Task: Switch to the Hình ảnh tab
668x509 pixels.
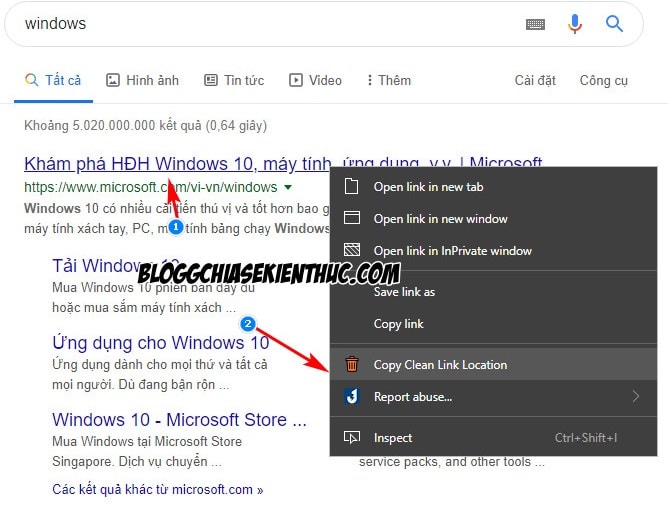Action: coord(143,80)
